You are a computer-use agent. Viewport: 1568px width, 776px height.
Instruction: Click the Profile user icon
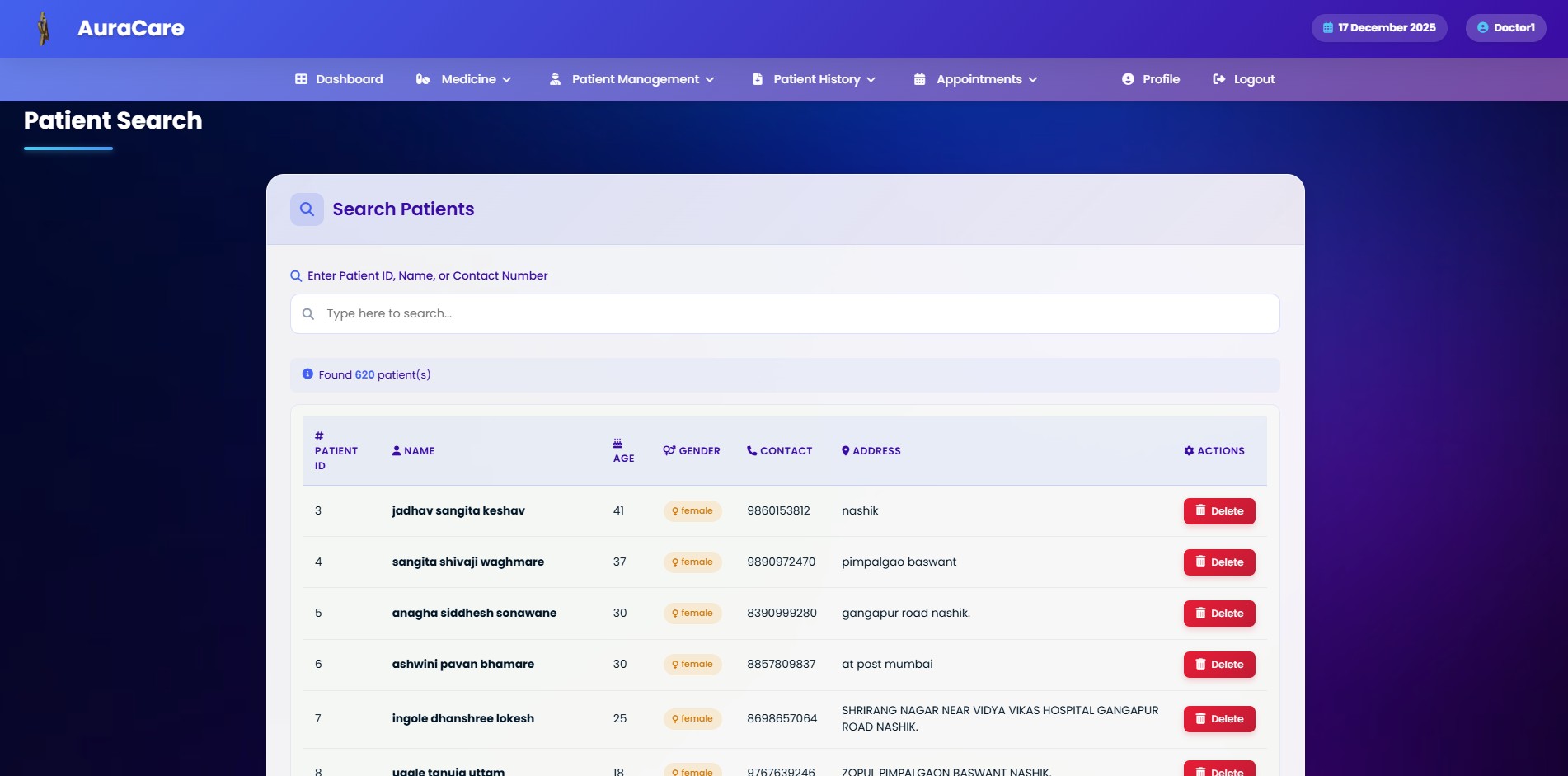coord(1128,79)
